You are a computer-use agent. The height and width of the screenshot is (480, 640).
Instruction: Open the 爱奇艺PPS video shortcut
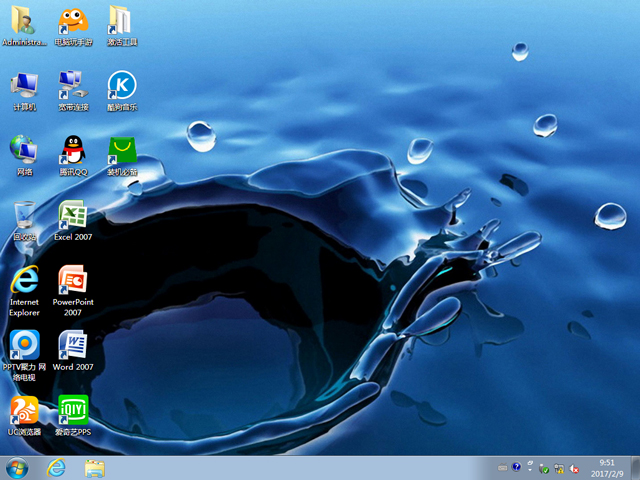72,411
